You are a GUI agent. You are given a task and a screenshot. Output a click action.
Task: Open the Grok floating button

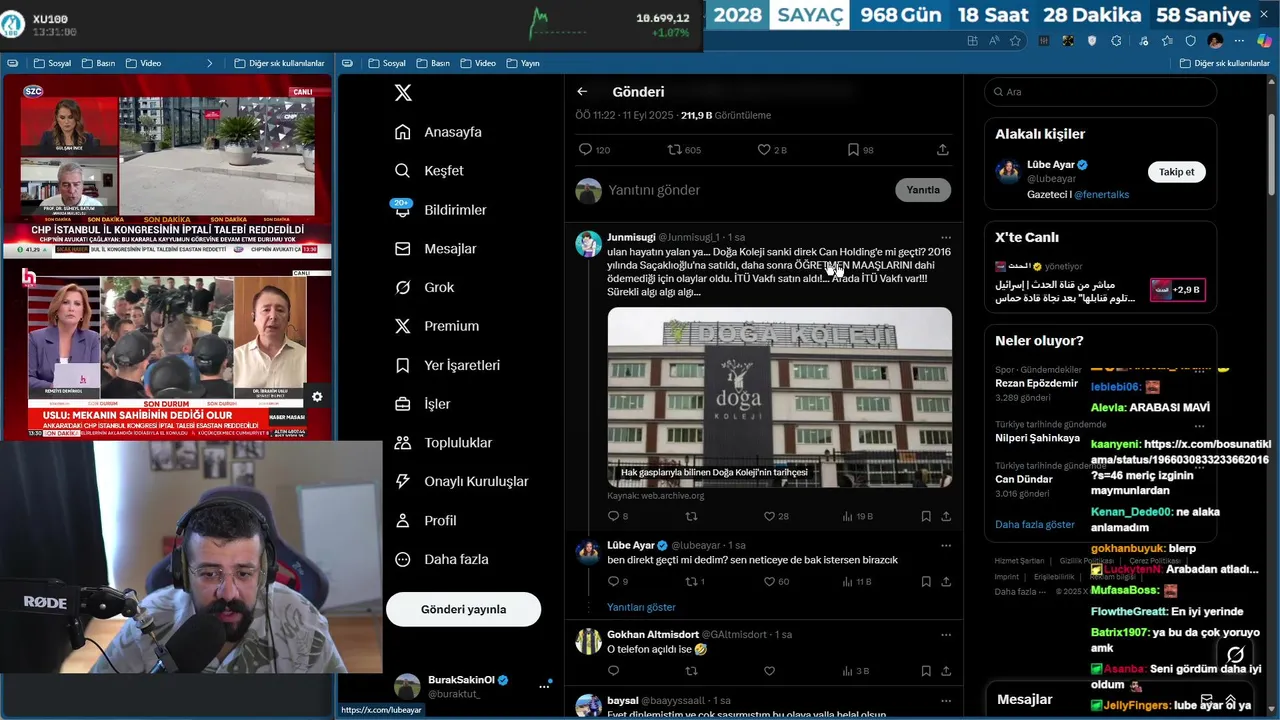(1235, 655)
